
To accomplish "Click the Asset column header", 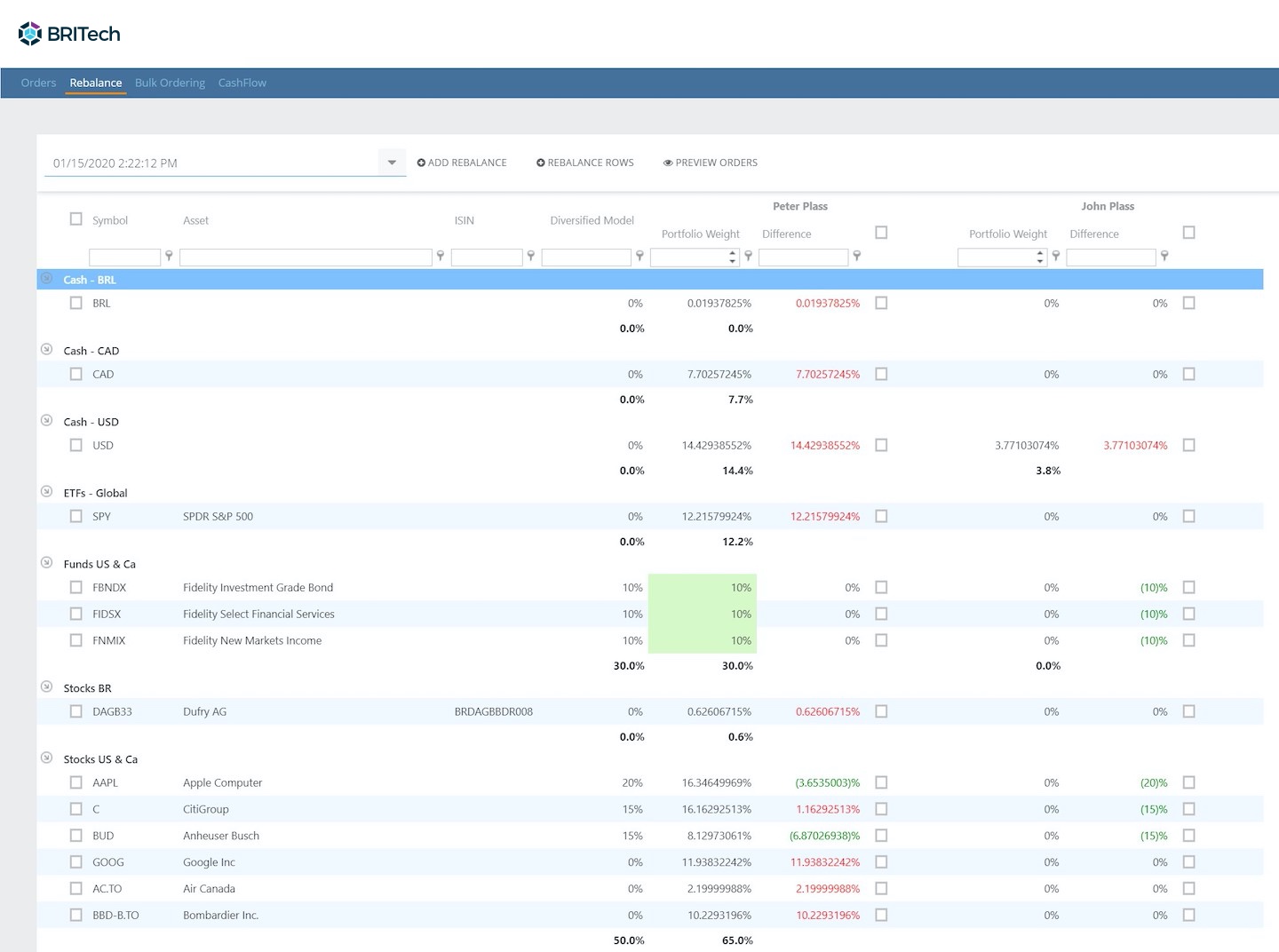I will pyautogui.click(x=195, y=220).
